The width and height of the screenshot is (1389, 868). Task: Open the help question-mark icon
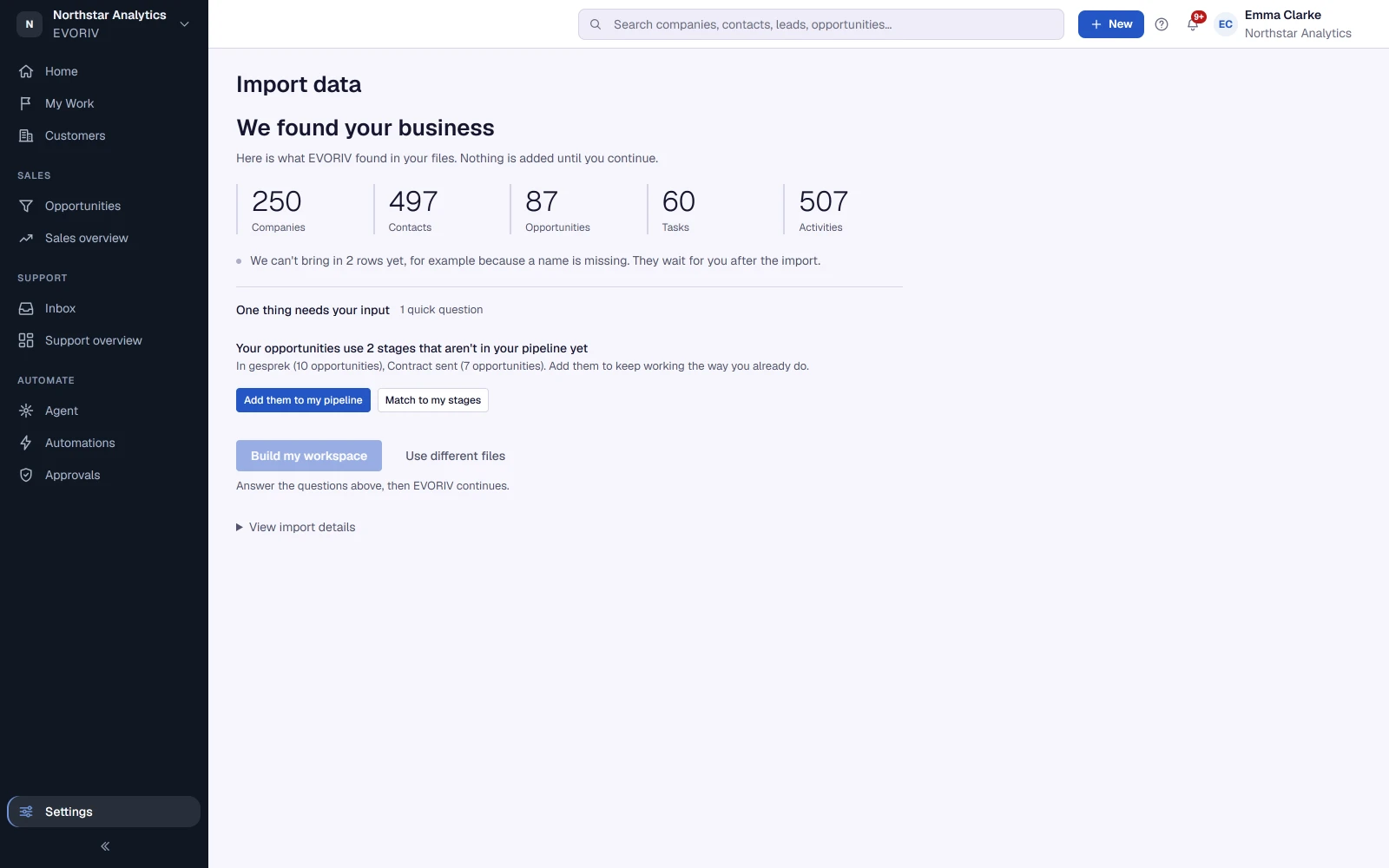pyautogui.click(x=1162, y=24)
